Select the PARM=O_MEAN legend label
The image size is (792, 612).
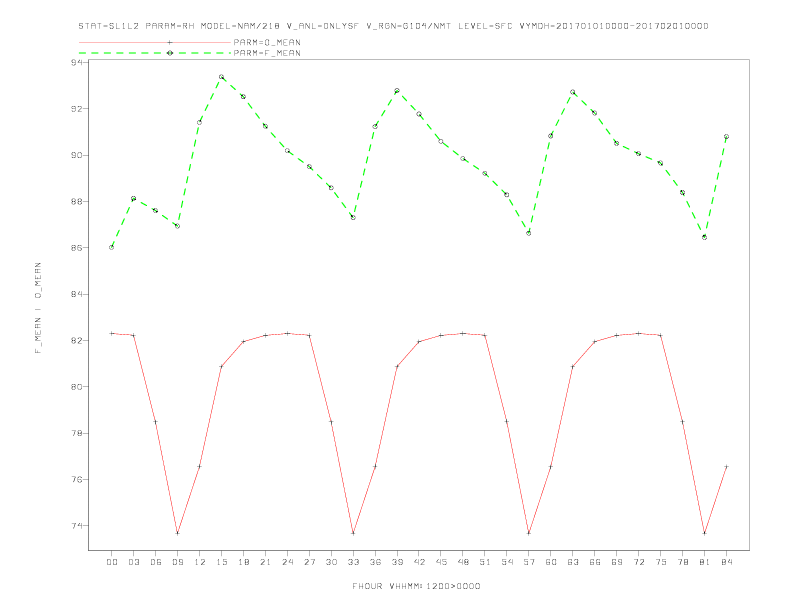pyautogui.click(x=267, y=42)
